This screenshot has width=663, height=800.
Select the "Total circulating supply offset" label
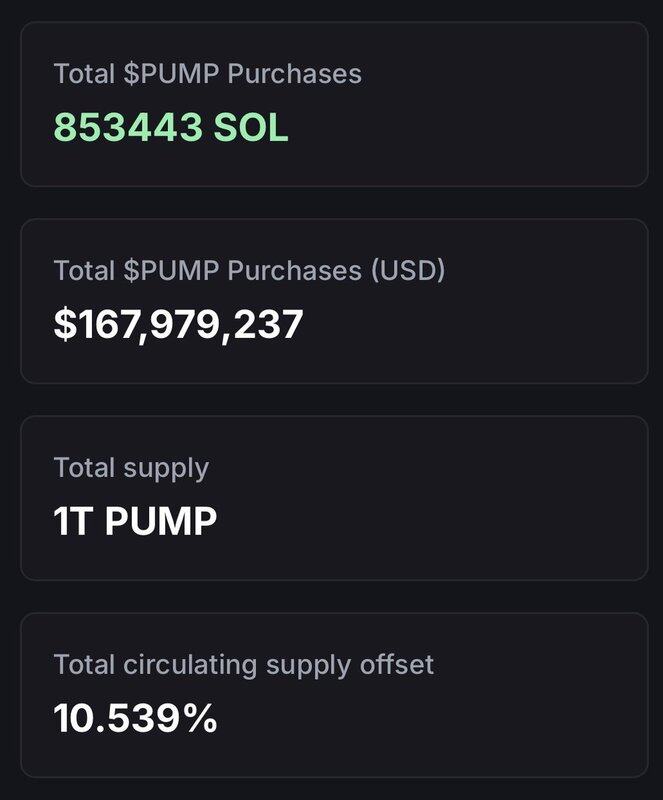[x=243, y=665]
